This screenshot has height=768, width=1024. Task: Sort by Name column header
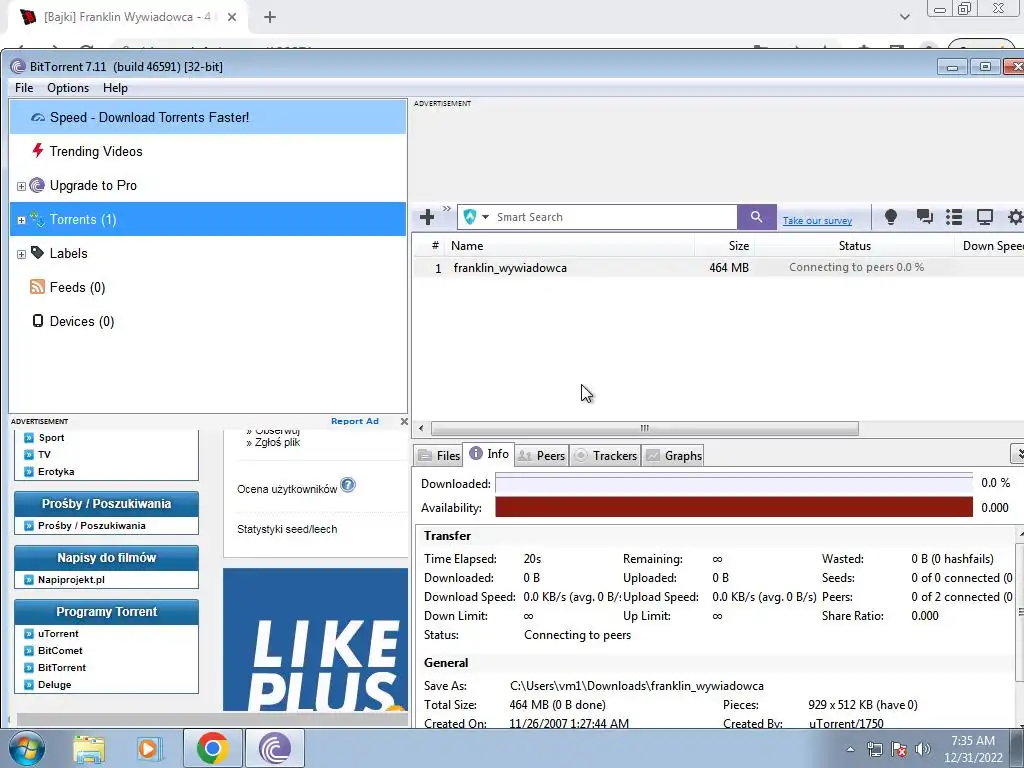pos(571,246)
